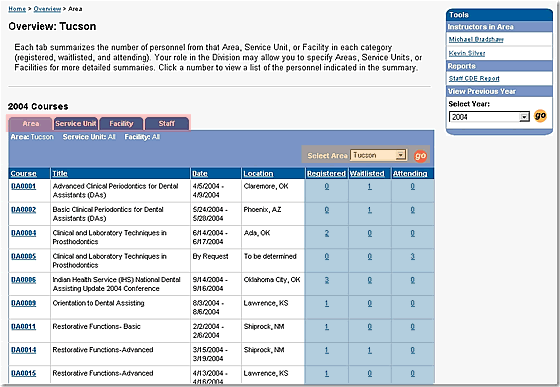Sort by the Waitlisted column header
560x387 pixels.
367,174
